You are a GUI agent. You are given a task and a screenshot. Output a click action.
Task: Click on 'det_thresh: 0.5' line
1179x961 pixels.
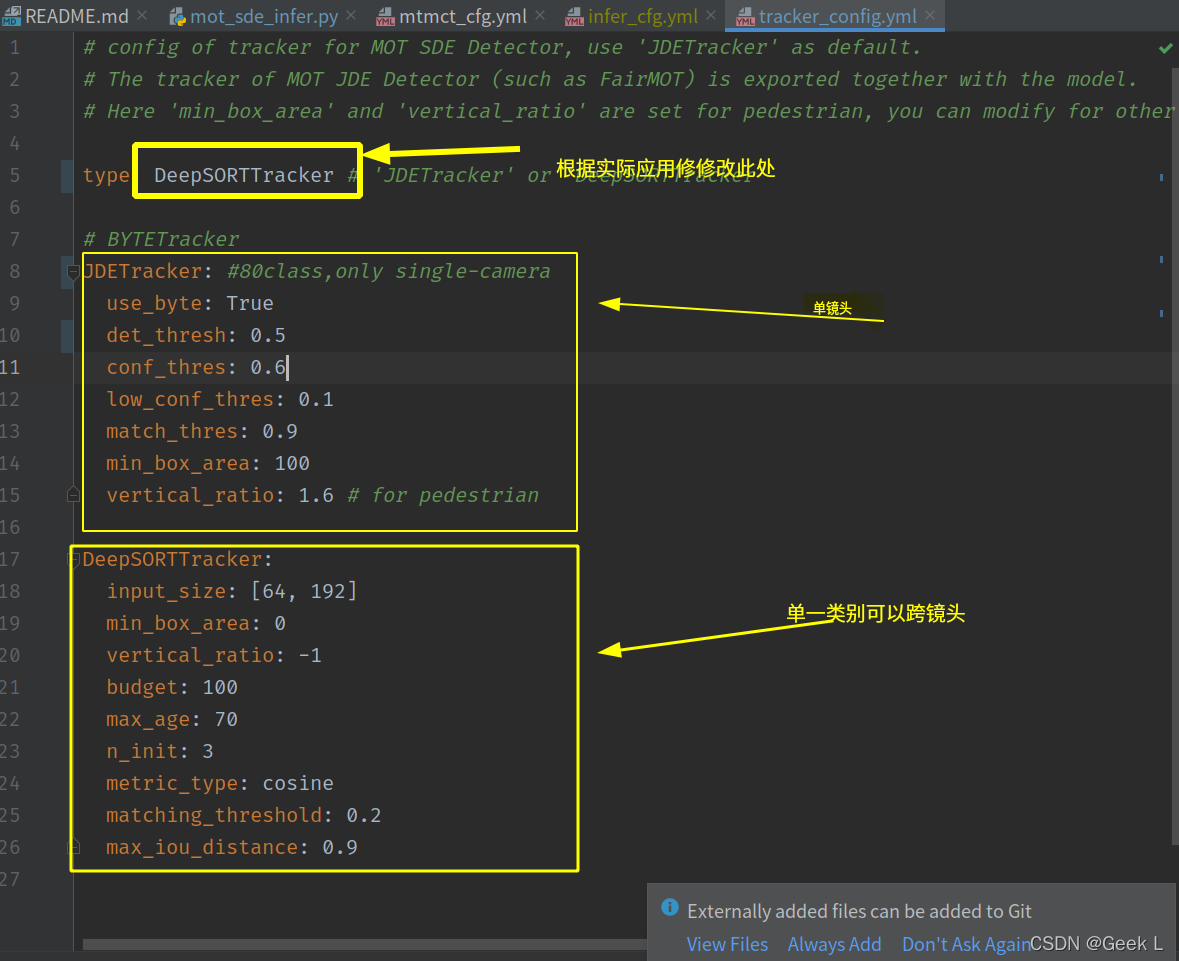[x=195, y=335]
